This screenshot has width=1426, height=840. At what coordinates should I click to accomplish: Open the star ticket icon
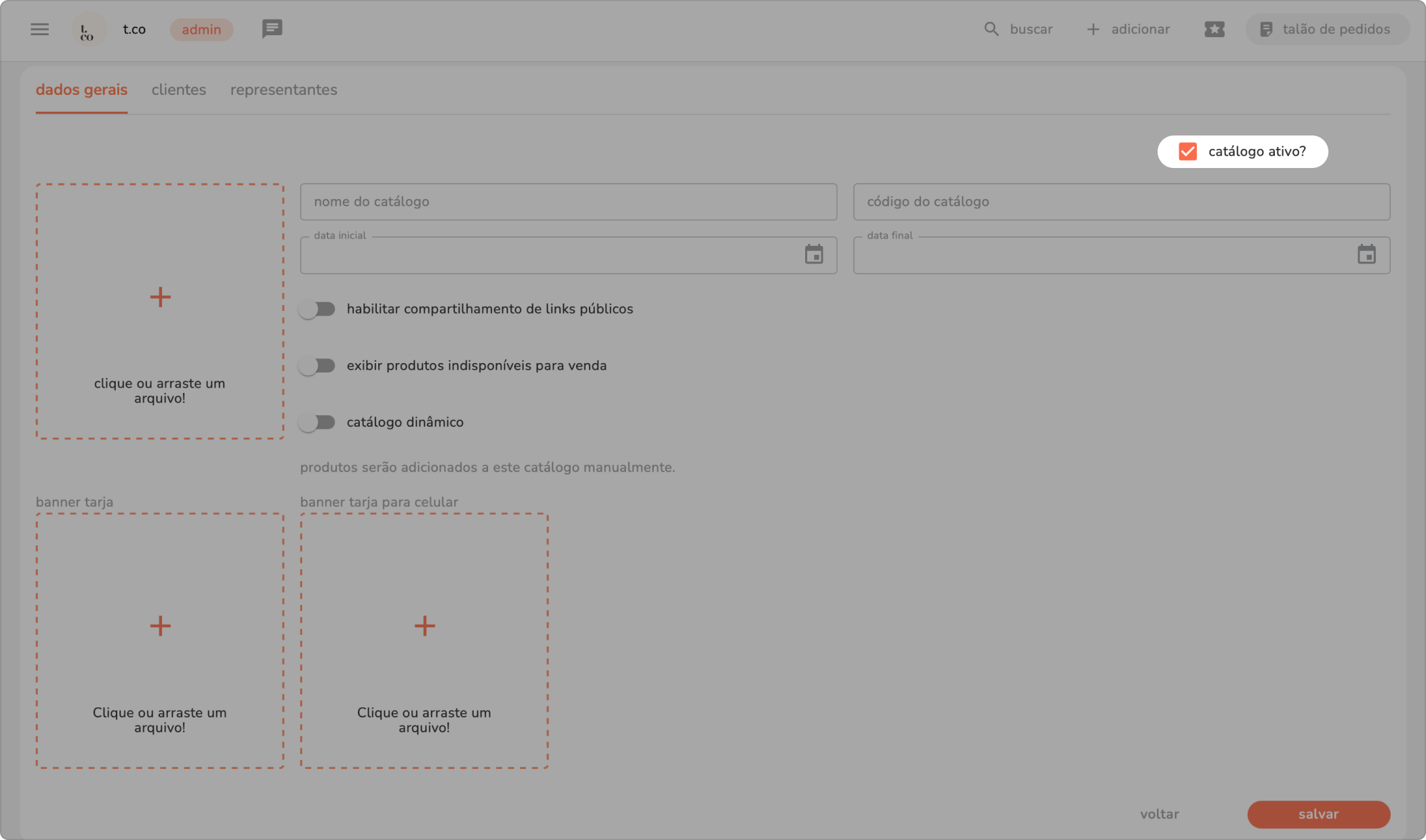pyautogui.click(x=1214, y=29)
